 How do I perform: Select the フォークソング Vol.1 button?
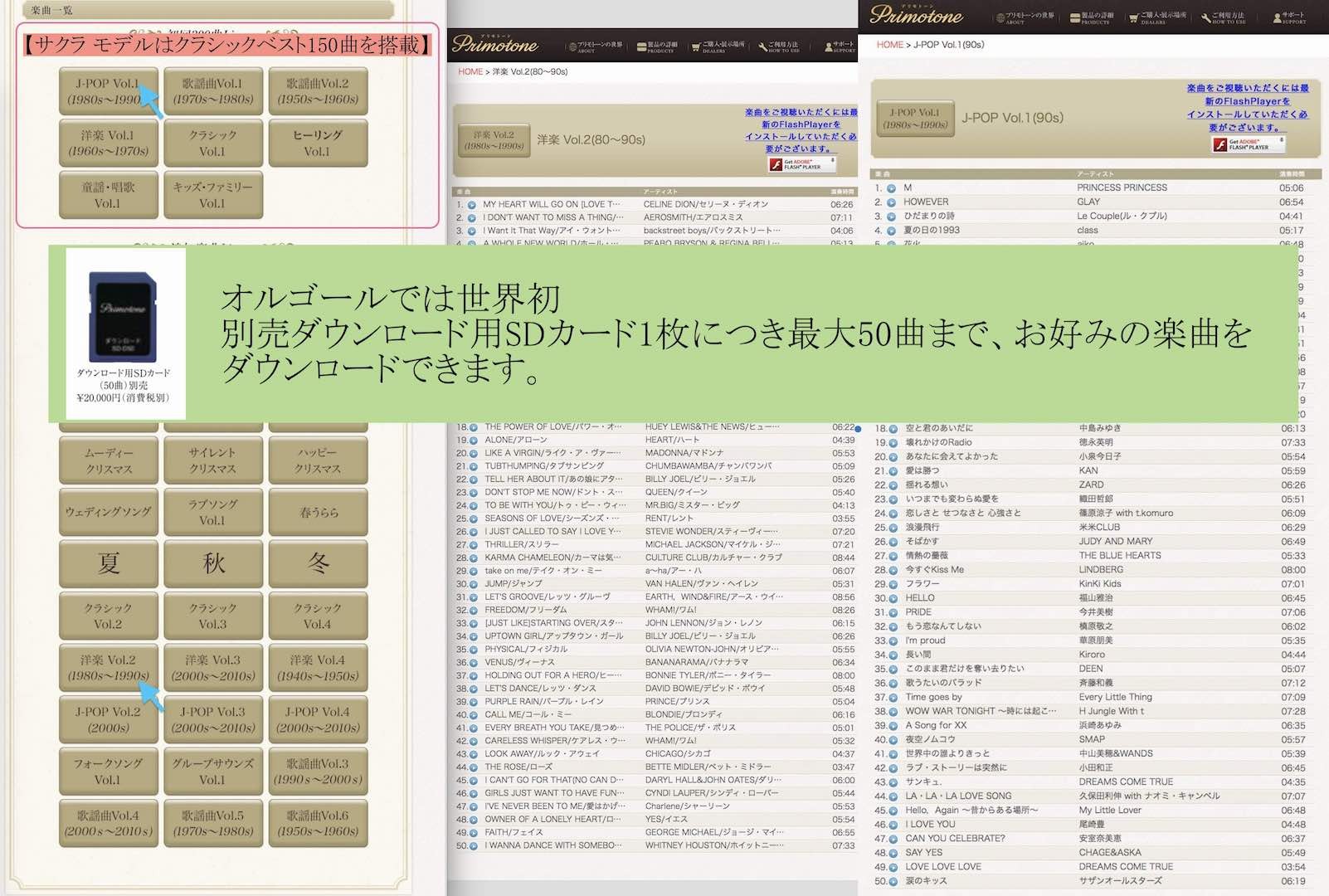[109, 772]
